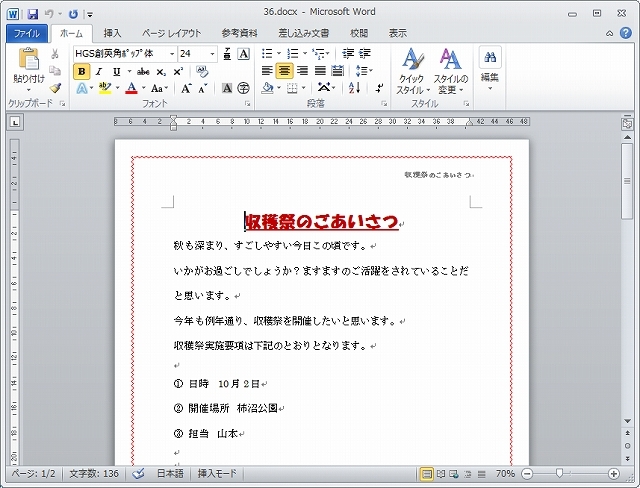Open the editing (編集) dropdown

(x=490, y=72)
